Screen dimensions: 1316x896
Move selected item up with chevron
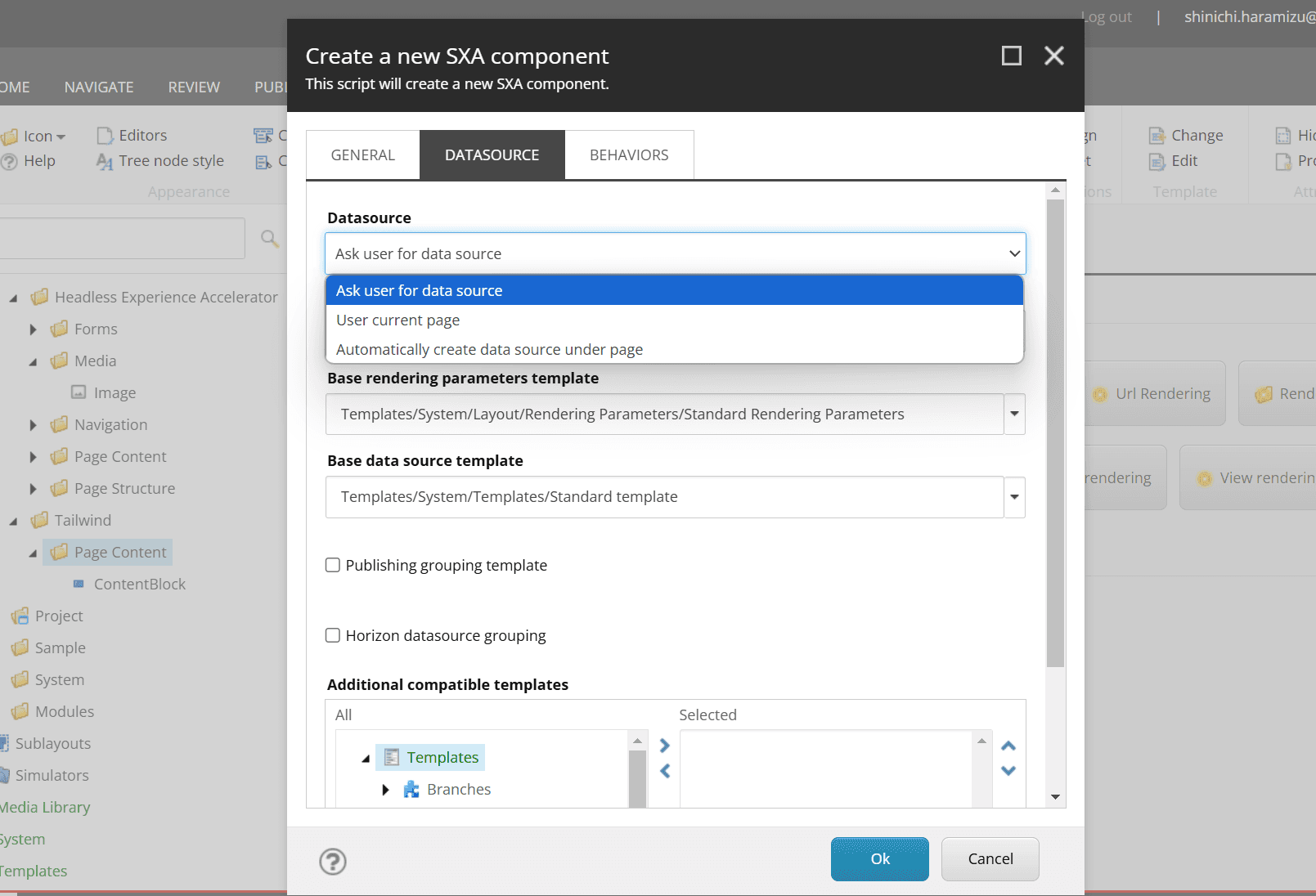(1008, 746)
